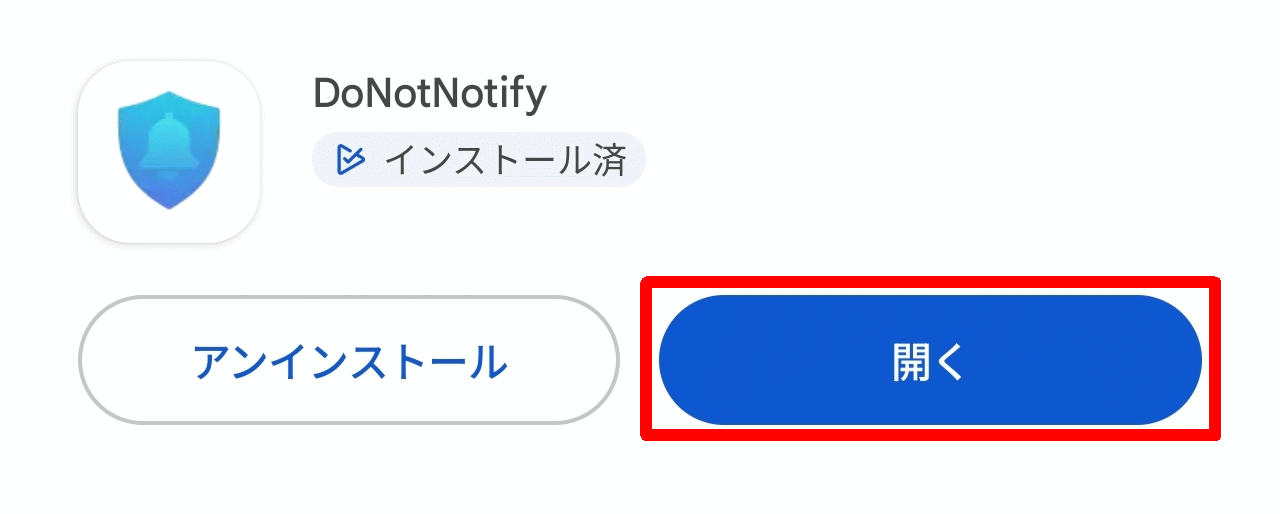Choose the white outlined アンインストール button
This screenshot has height=514, width=1280.
[349, 361]
